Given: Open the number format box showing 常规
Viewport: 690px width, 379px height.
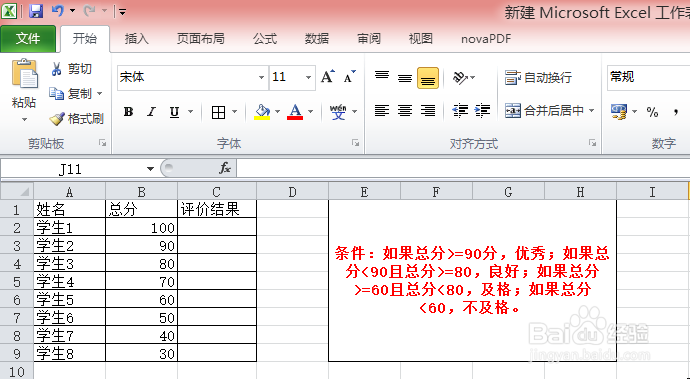Looking at the screenshot, I should pos(648,77).
